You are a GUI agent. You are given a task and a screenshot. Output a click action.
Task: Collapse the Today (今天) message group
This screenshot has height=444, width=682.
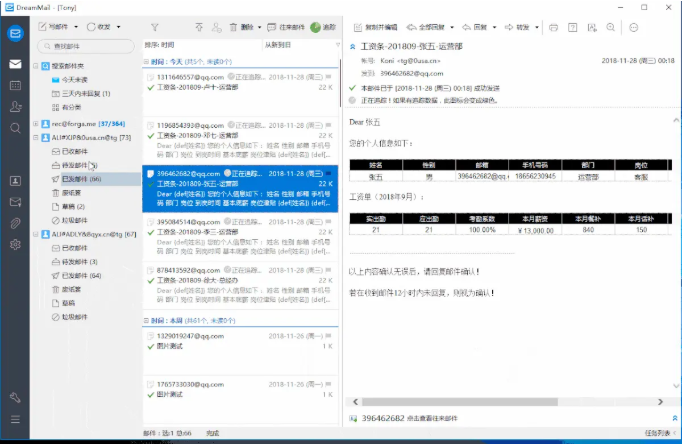click(146, 62)
